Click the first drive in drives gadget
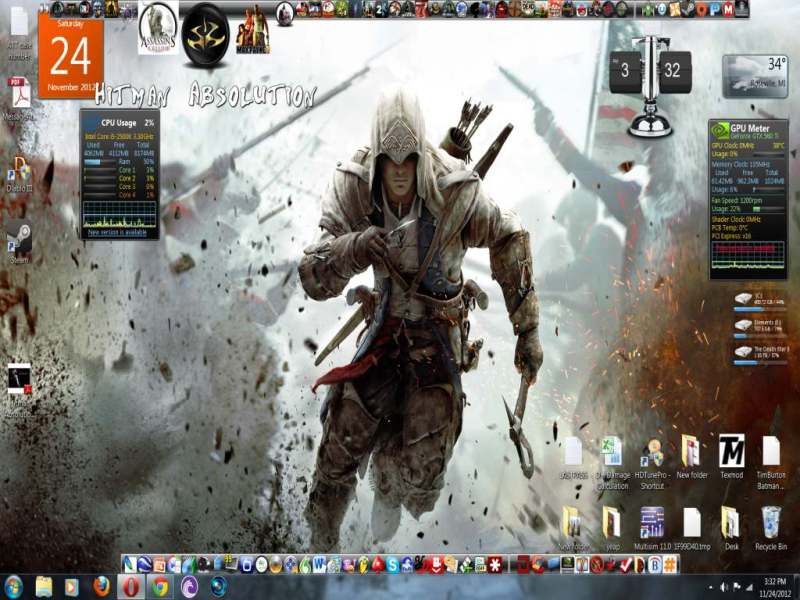800x600 pixels. coord(761,301)
